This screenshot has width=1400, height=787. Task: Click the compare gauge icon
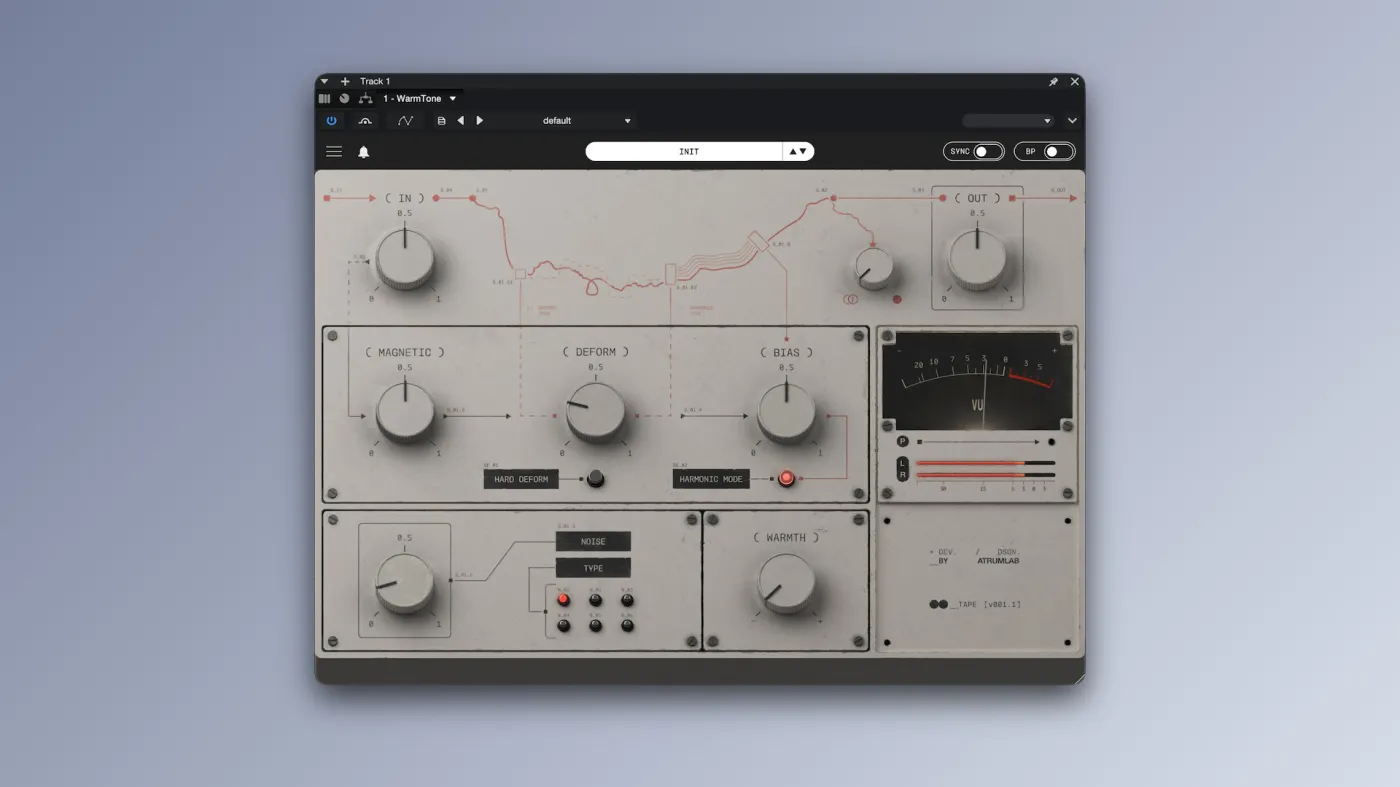[x=364, y=121]
